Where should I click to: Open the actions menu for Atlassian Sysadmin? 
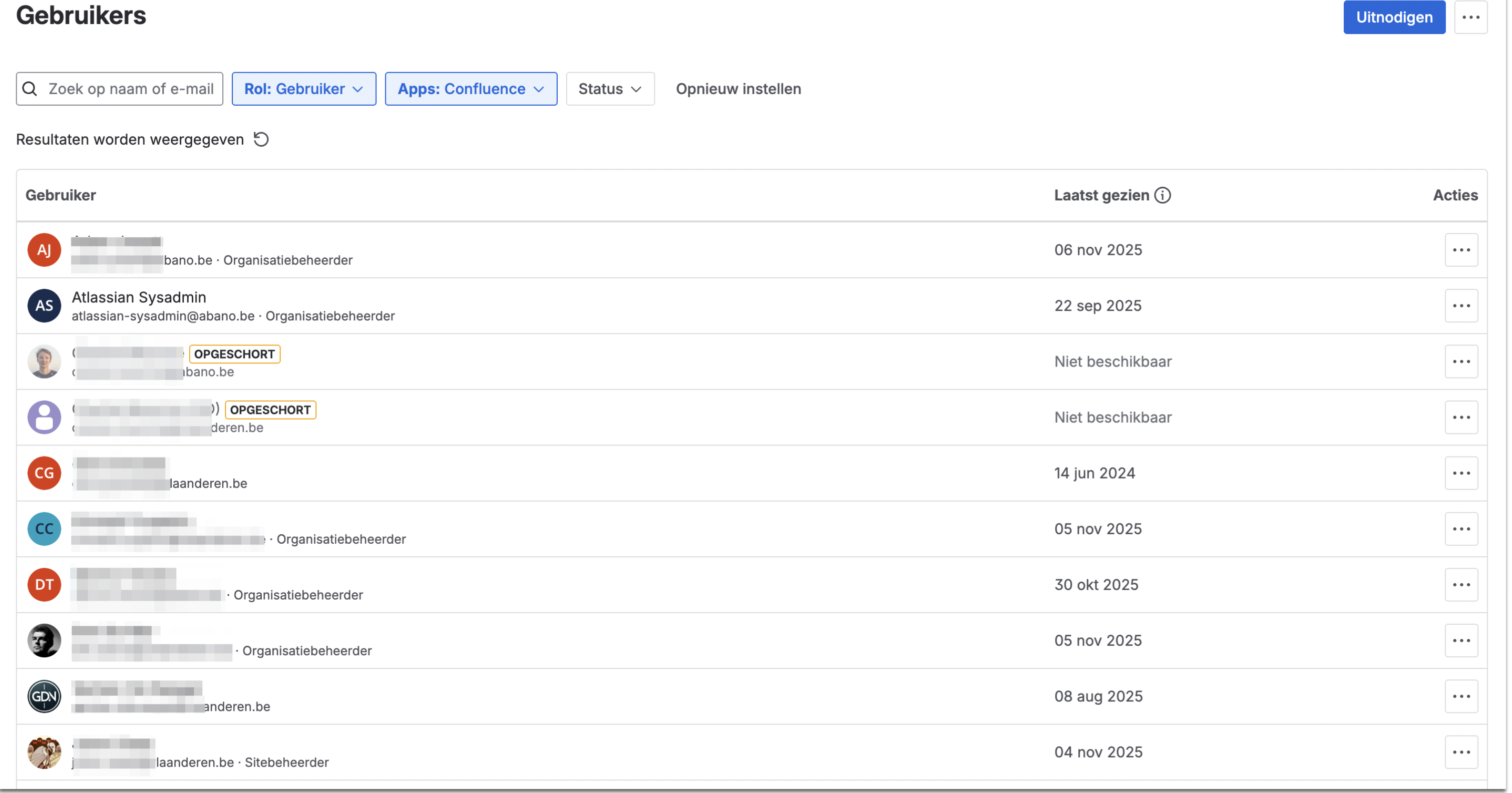(1461, 306)
